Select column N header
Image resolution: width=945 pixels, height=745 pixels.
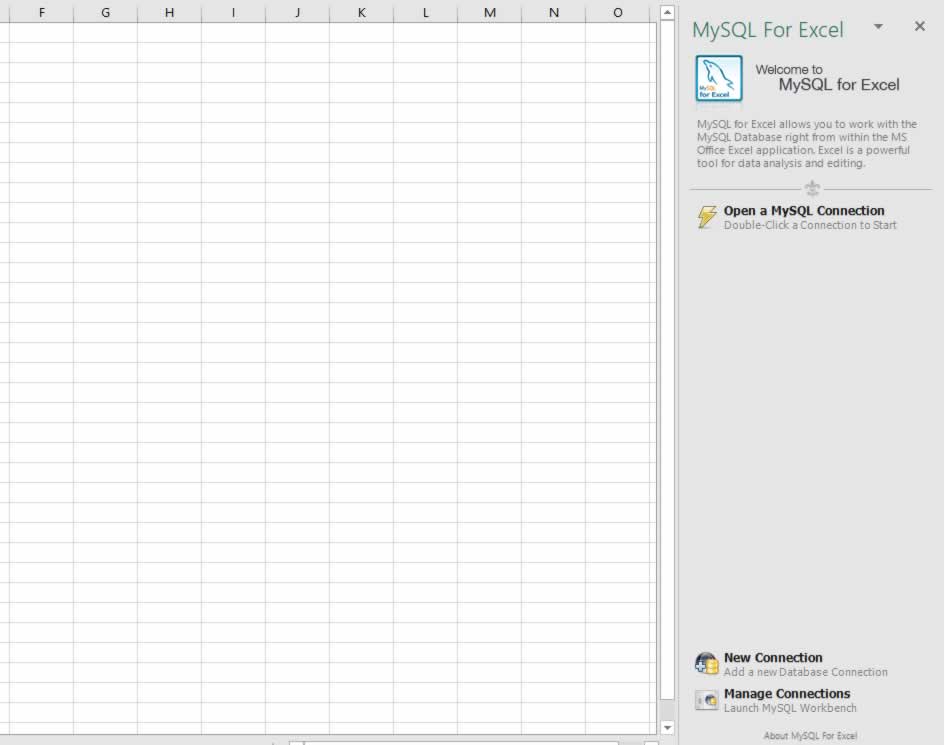point(553,12)
